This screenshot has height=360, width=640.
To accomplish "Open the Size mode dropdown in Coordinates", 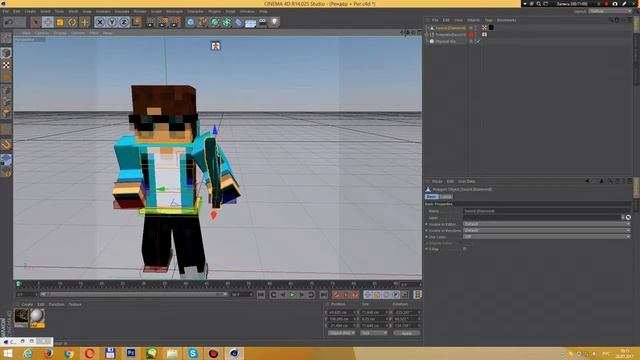I will pyautogui.click(x=373, y=333).
